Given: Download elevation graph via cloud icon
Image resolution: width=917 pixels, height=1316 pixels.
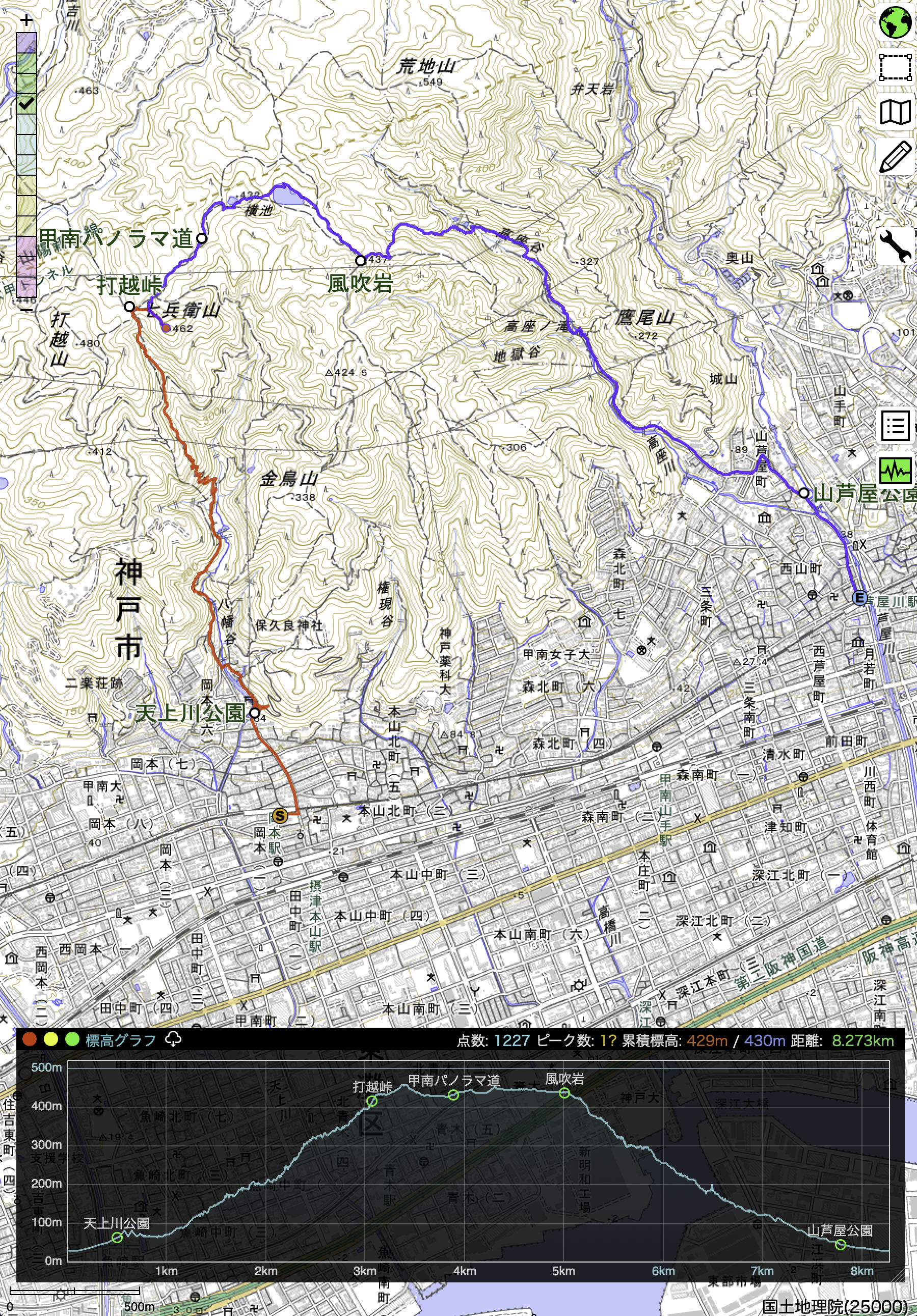Looking at the screenshot, I should (x=173, y=1039).
